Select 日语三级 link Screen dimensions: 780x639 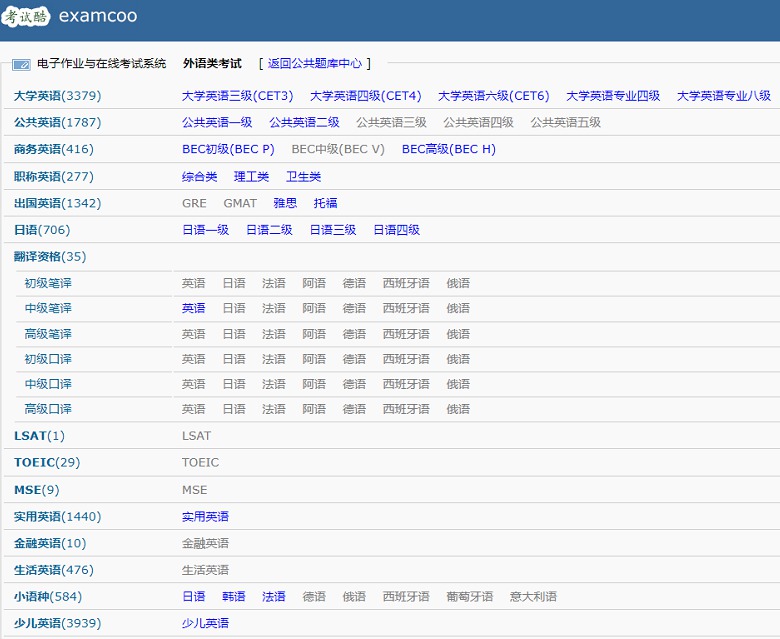coord(332,229)
